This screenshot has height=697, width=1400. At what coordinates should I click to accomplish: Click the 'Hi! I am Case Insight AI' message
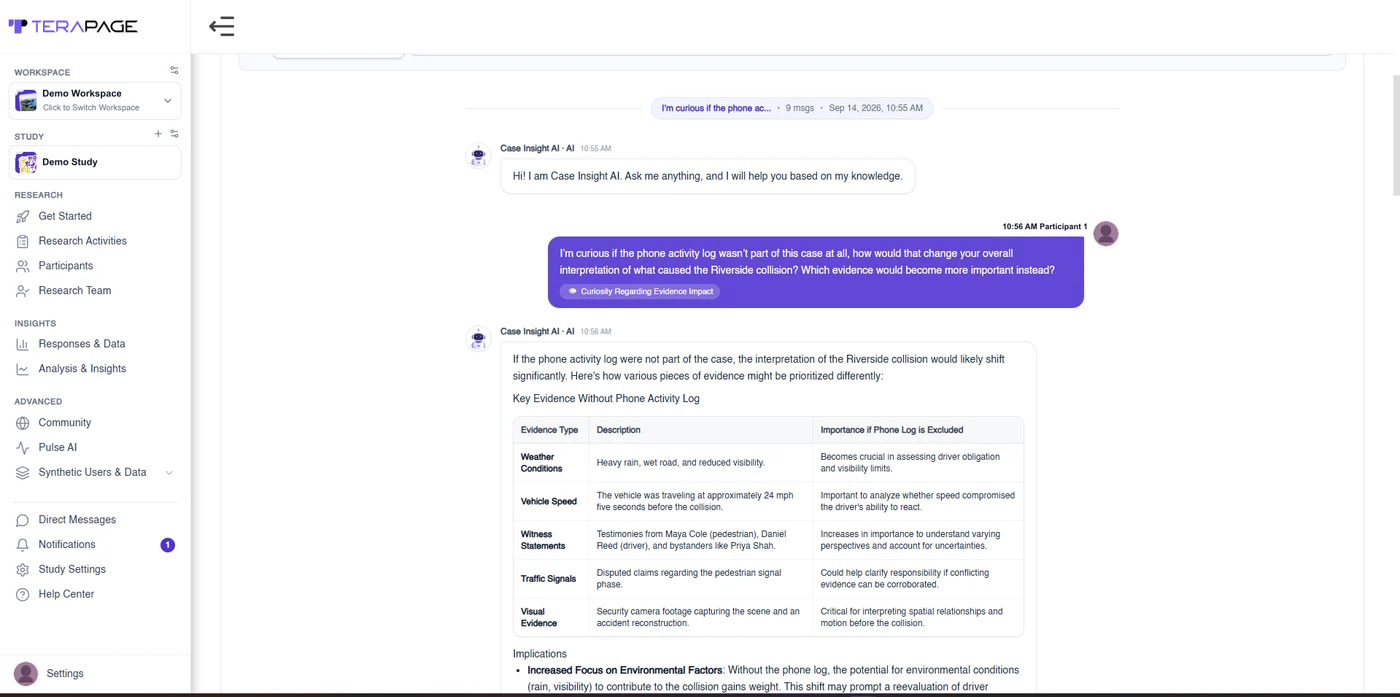[707, 176]
